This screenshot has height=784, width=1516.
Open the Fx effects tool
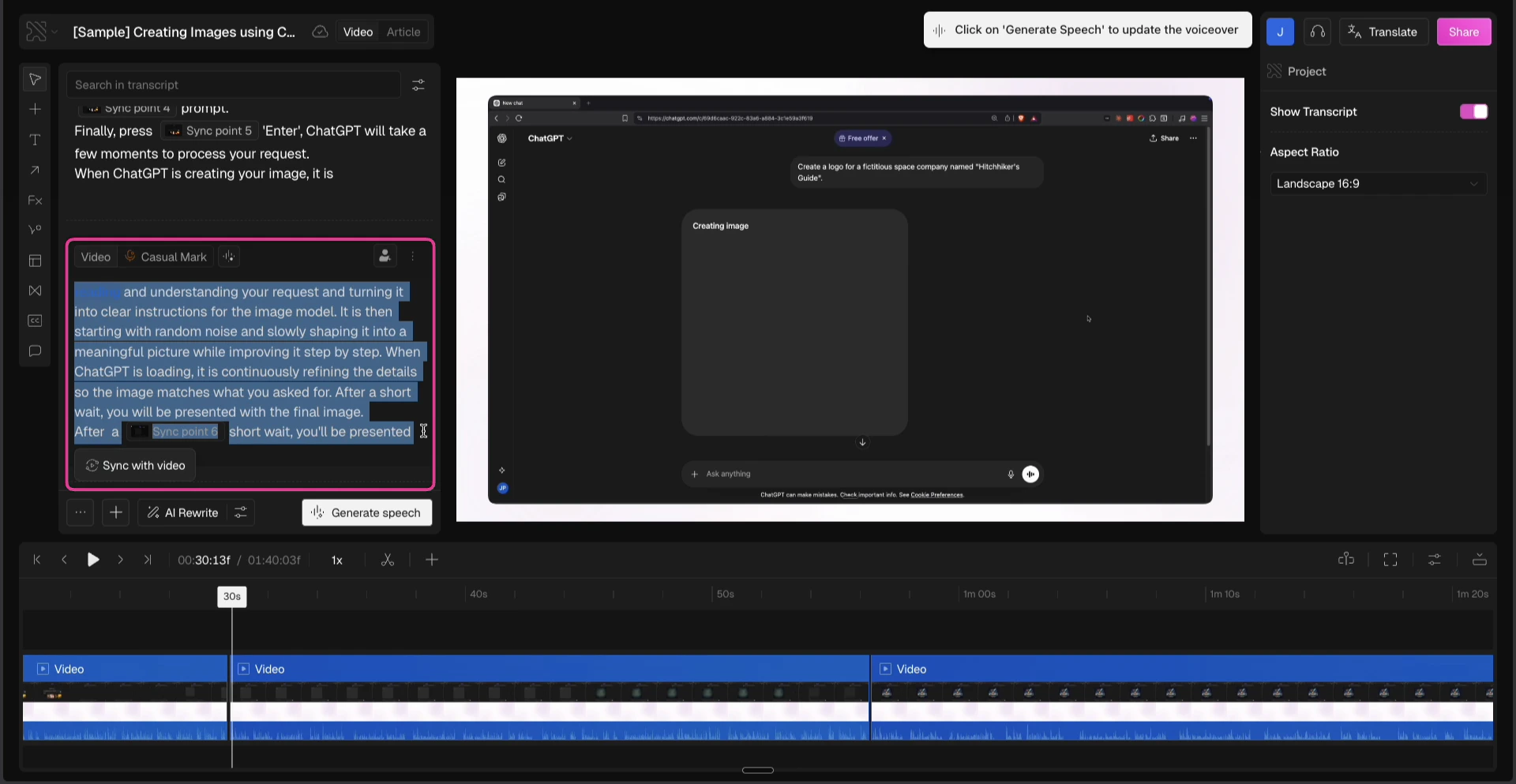pyautogui.click(x=35, y=201)
